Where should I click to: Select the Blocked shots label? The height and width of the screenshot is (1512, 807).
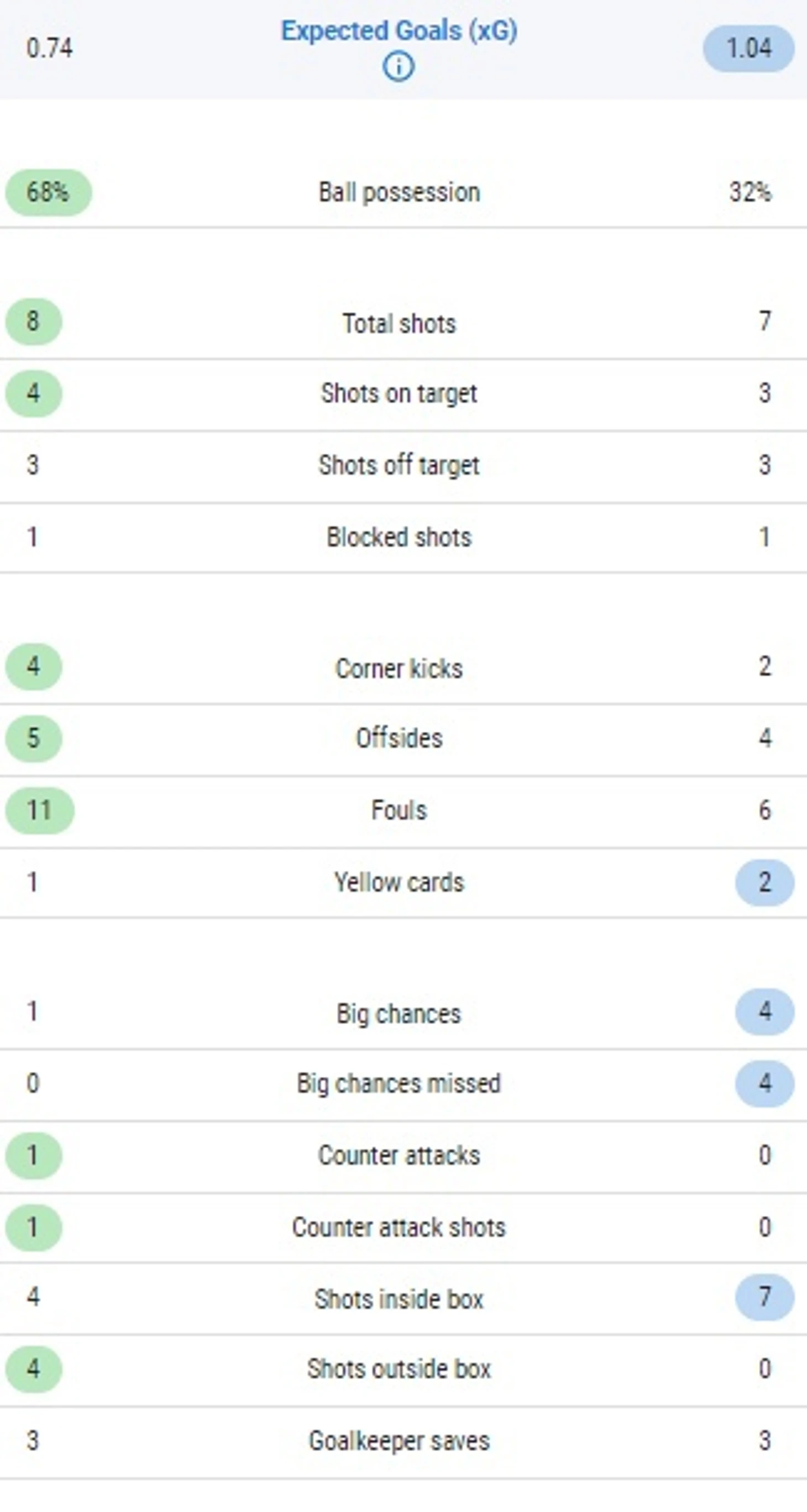point(399,537)
